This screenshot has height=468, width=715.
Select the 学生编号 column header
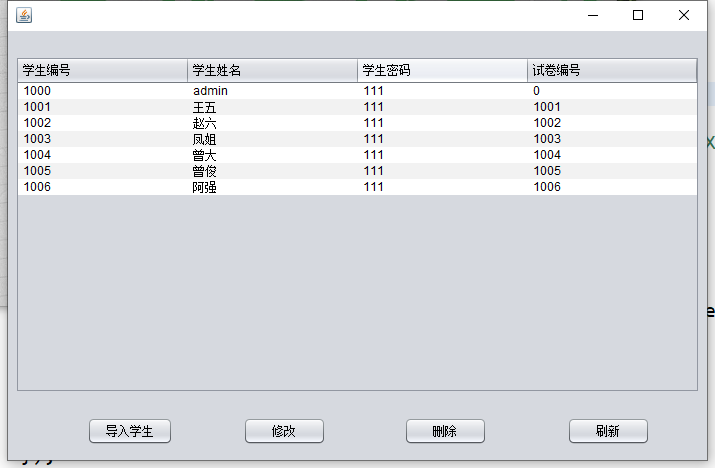click(x=103, y=70)
